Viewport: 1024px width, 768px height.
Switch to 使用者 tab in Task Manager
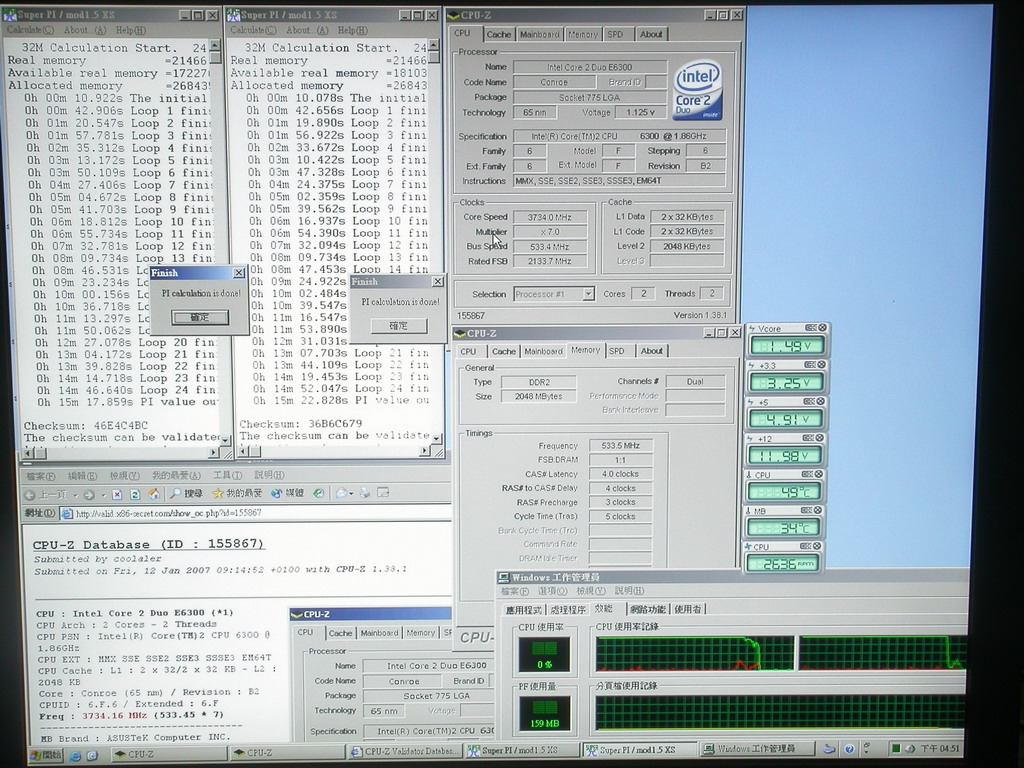[688, 609]
